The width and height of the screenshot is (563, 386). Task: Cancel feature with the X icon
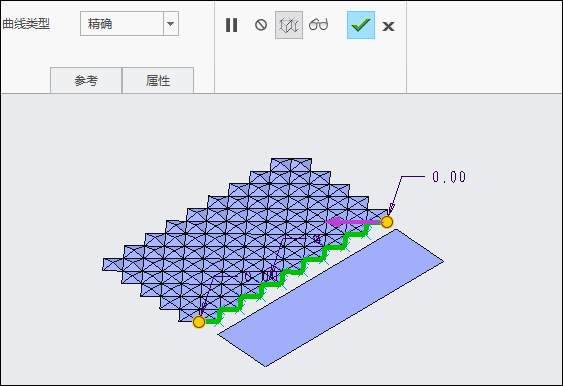click(388, 26)
